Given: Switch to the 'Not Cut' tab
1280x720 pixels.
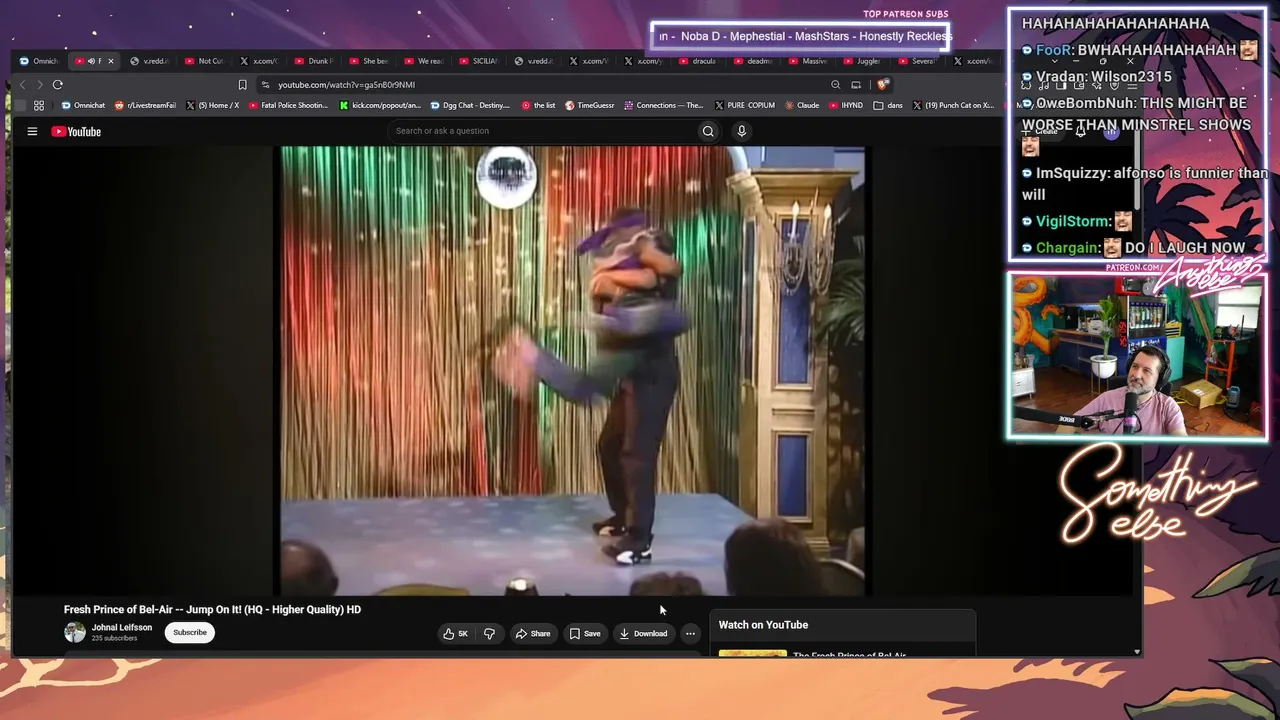Looking at the screenshot, I should coord(205,61).
